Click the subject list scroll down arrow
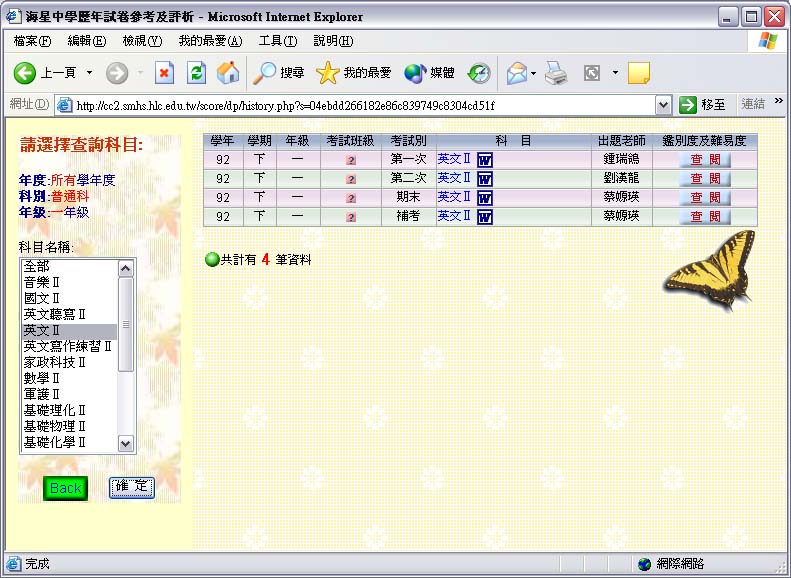Viewport: 791px width, 578px height. coord(126,443)
